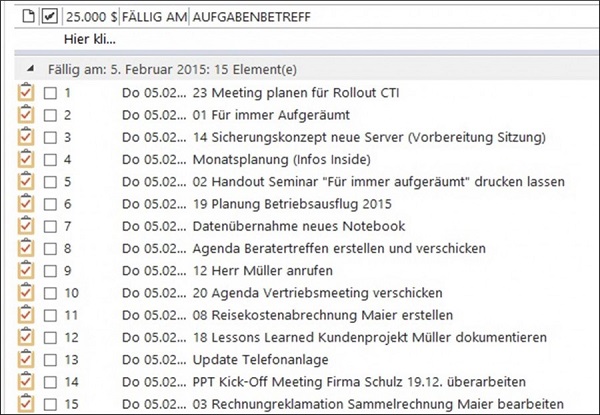Click task icon for Planung Betriebsausflug 2015

26,203
